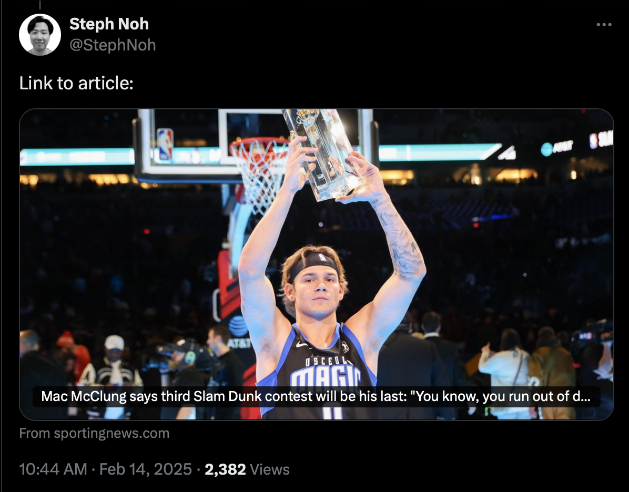Viewport: 629px width, 492px height.
Task: Click the trophy in the article photo
Action: (321, 154)
